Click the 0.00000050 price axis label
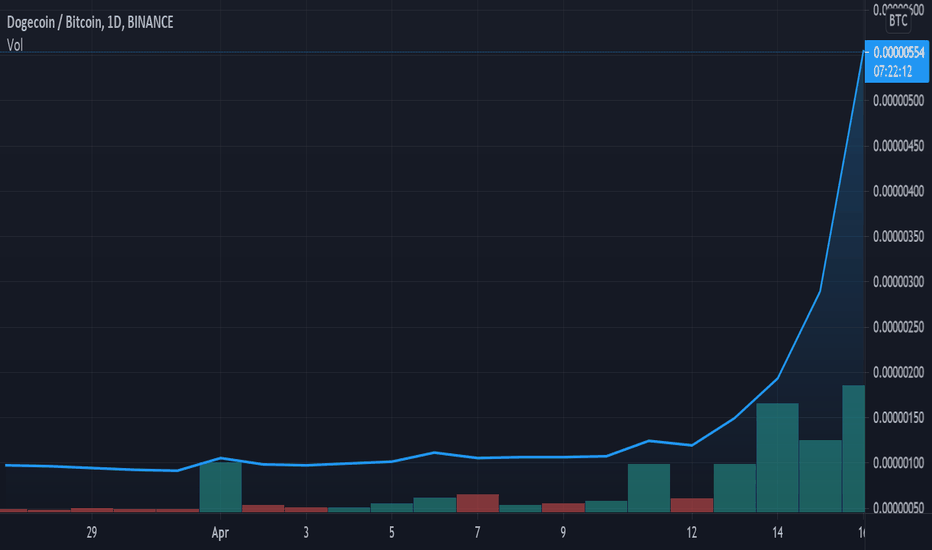Image resolution: width=932 pixels, height=550 pixels. tap(899, 508)
